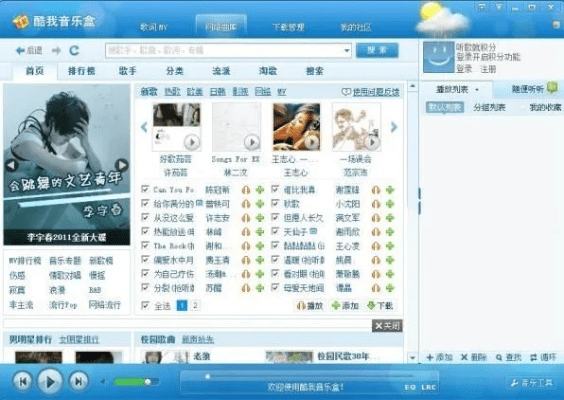Skip to the next track
This screenshot has width=564, height=400.
(x=78, y=381)
